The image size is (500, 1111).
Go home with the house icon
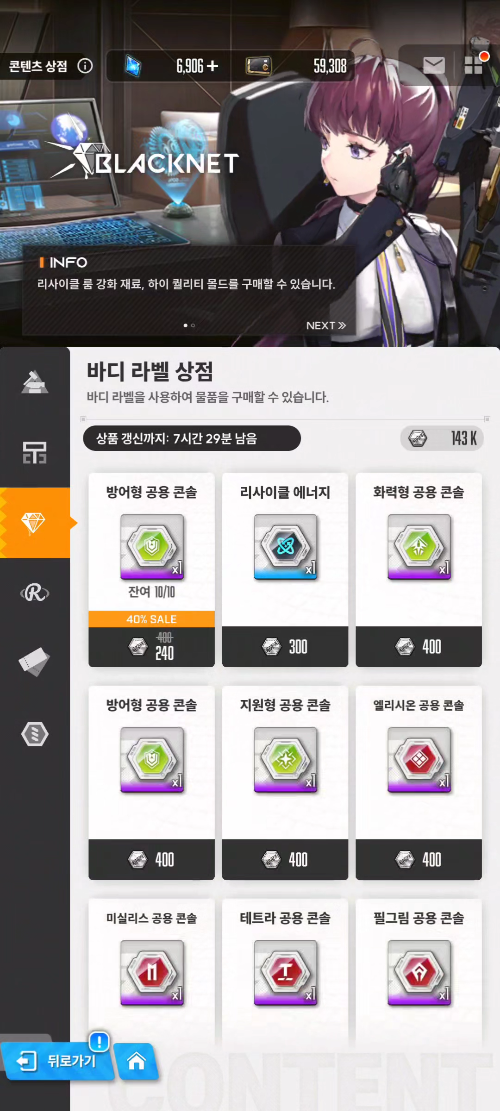[x=135, y=1061]
